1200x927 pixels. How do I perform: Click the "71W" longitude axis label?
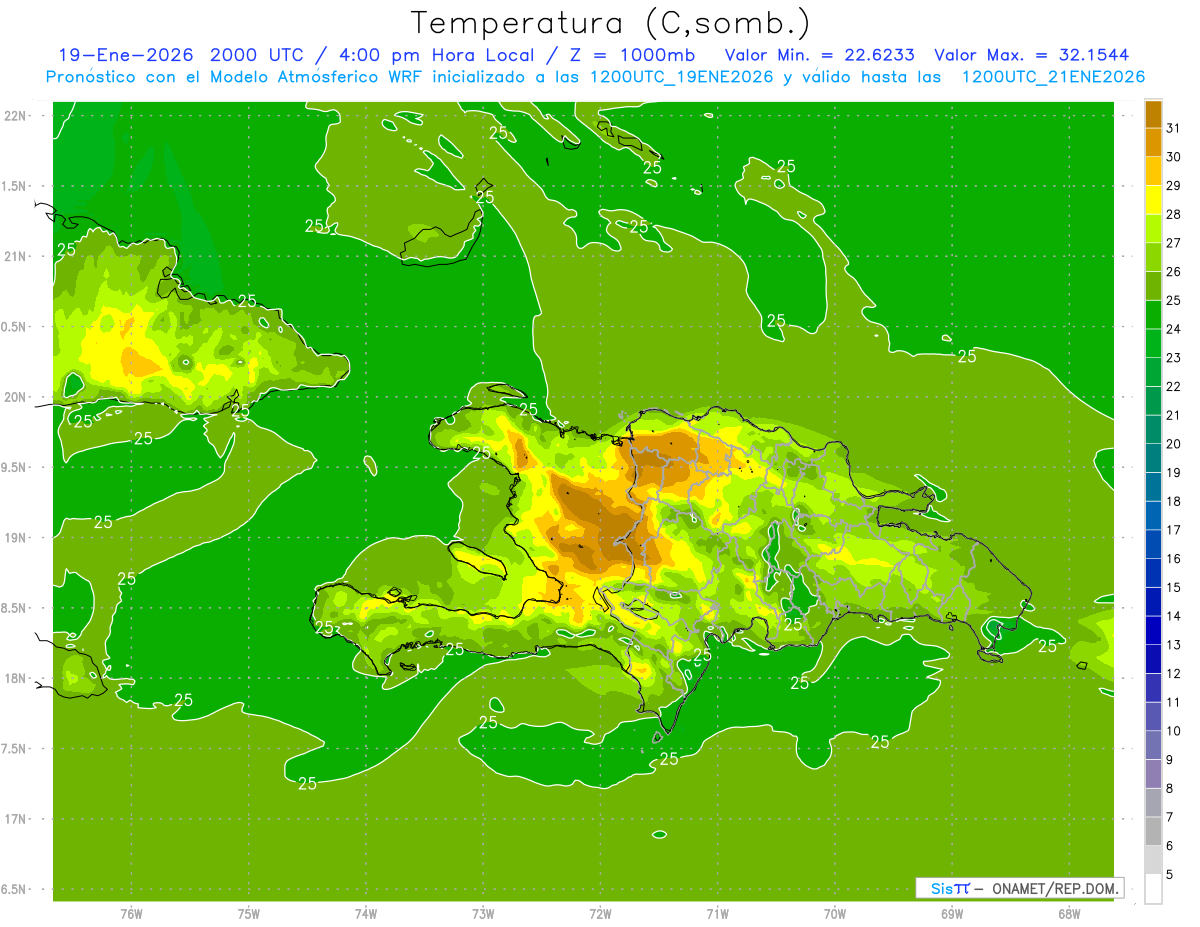(717, 913)
